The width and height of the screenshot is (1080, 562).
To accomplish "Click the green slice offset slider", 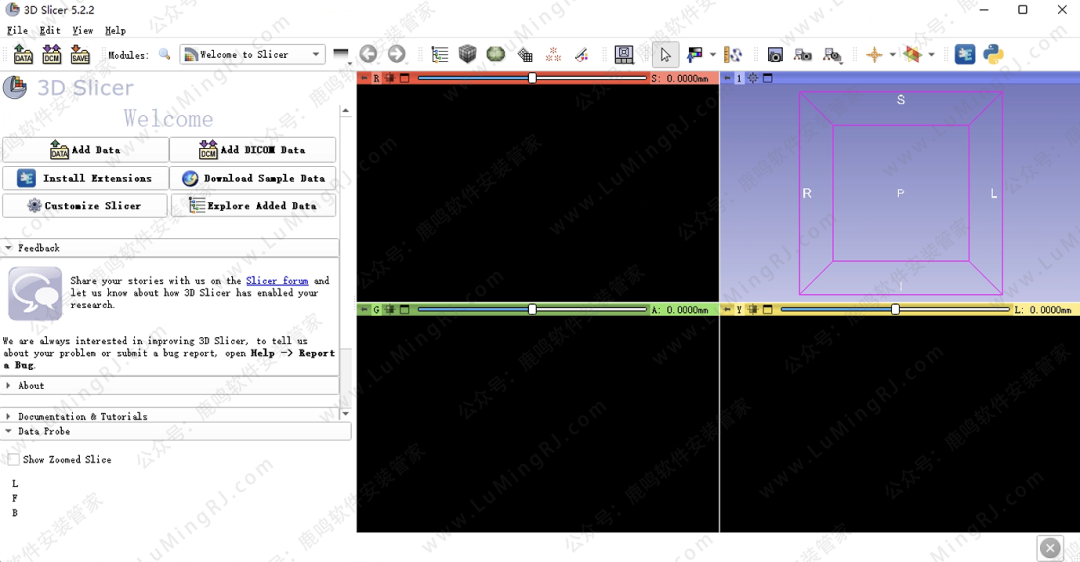I will point(532,310).
